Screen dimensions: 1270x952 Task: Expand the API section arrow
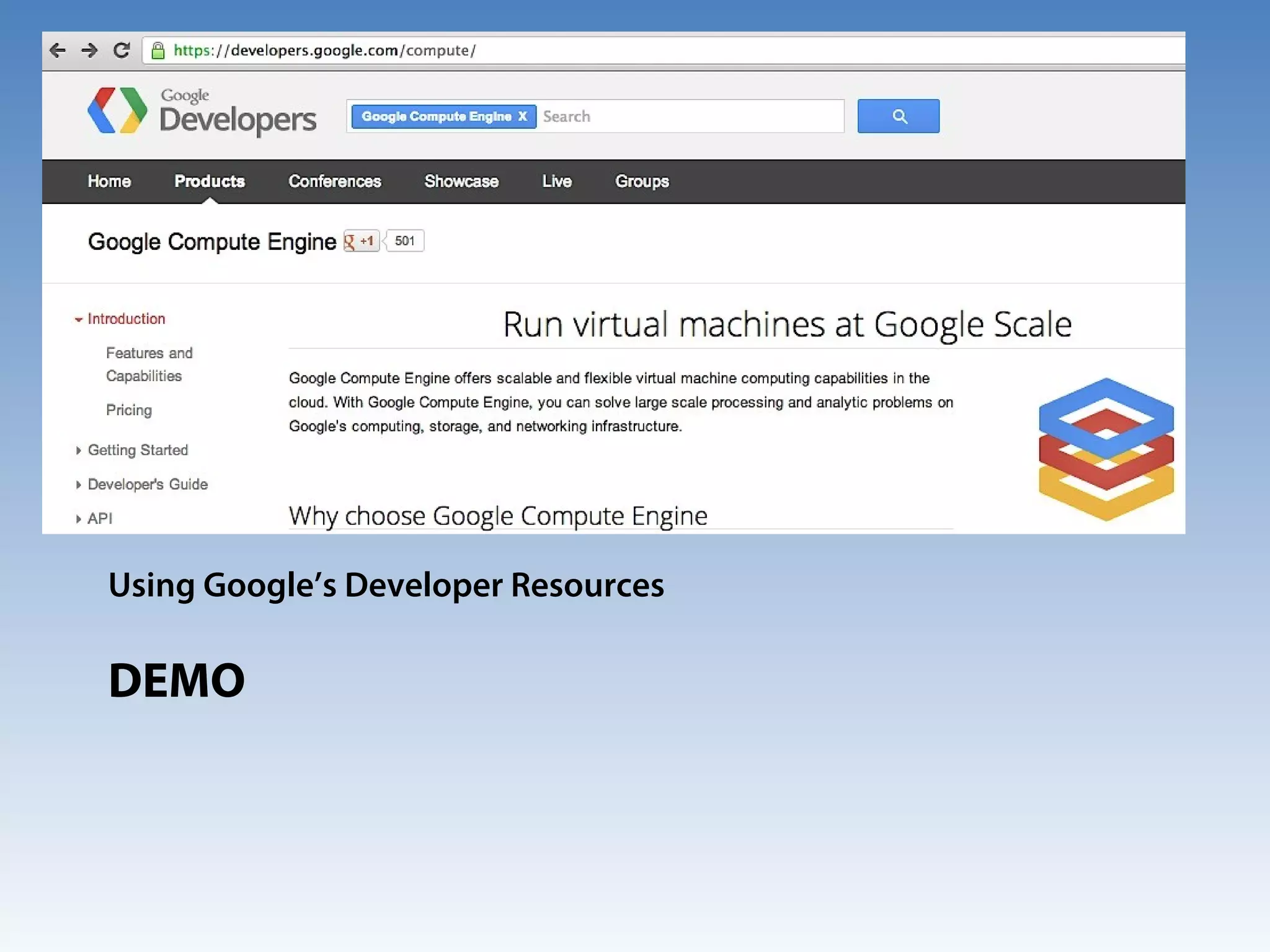point(78,519)
